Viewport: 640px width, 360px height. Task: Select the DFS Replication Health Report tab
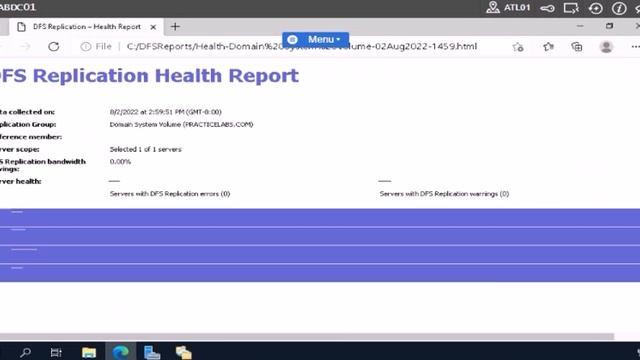pos(86,27)
